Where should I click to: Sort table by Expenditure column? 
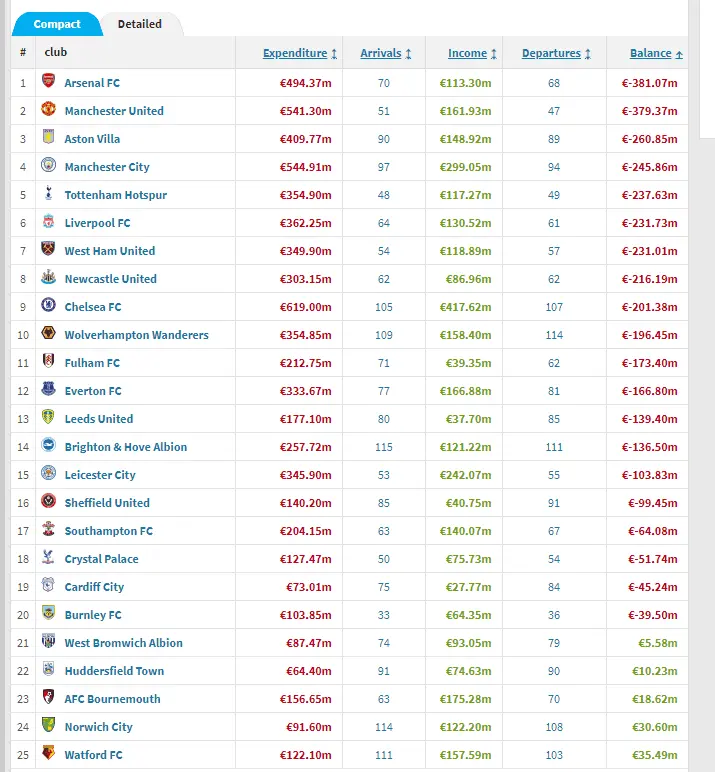click(295, 53)
